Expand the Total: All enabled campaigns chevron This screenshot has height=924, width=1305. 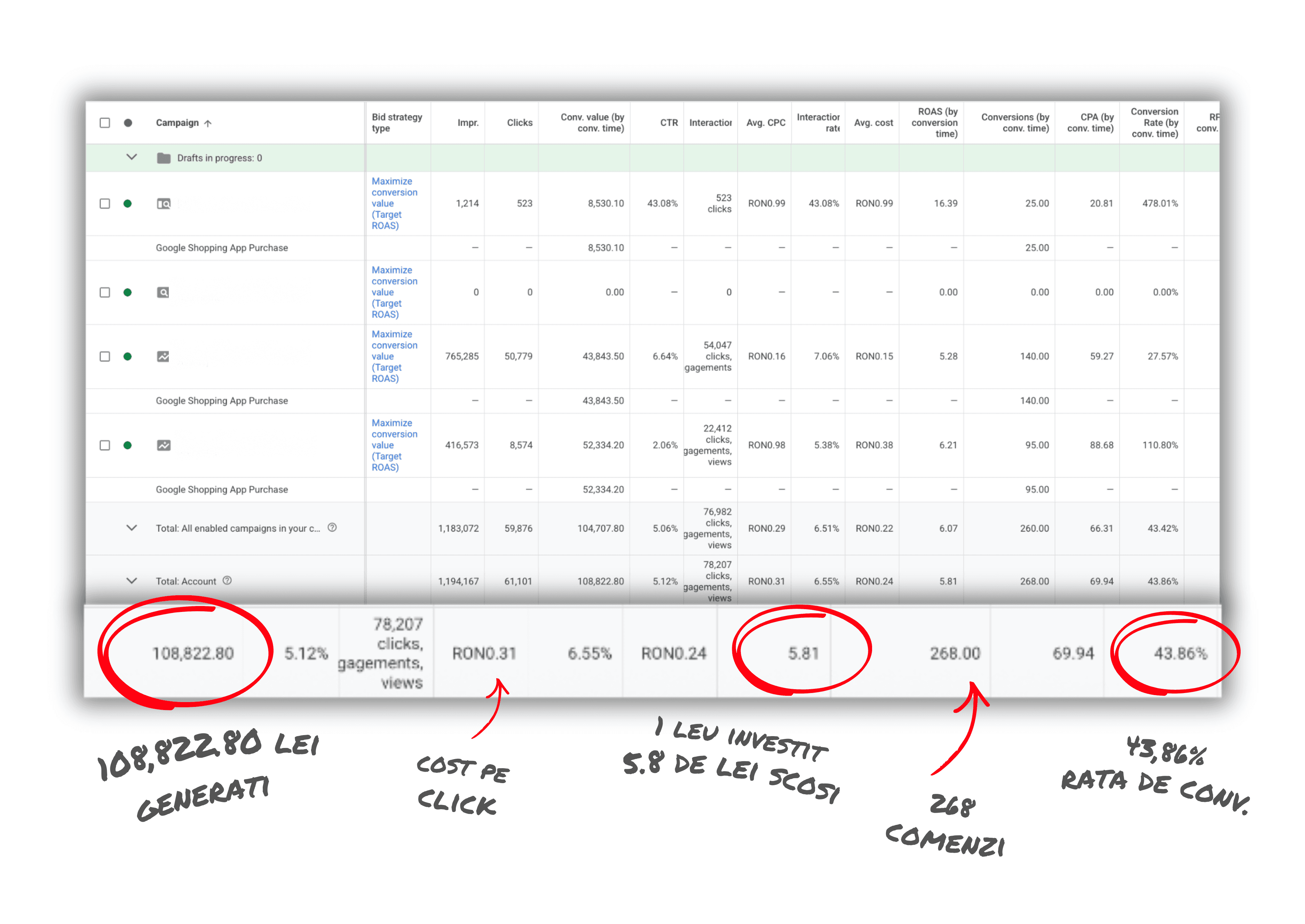[x=132, y=528]
